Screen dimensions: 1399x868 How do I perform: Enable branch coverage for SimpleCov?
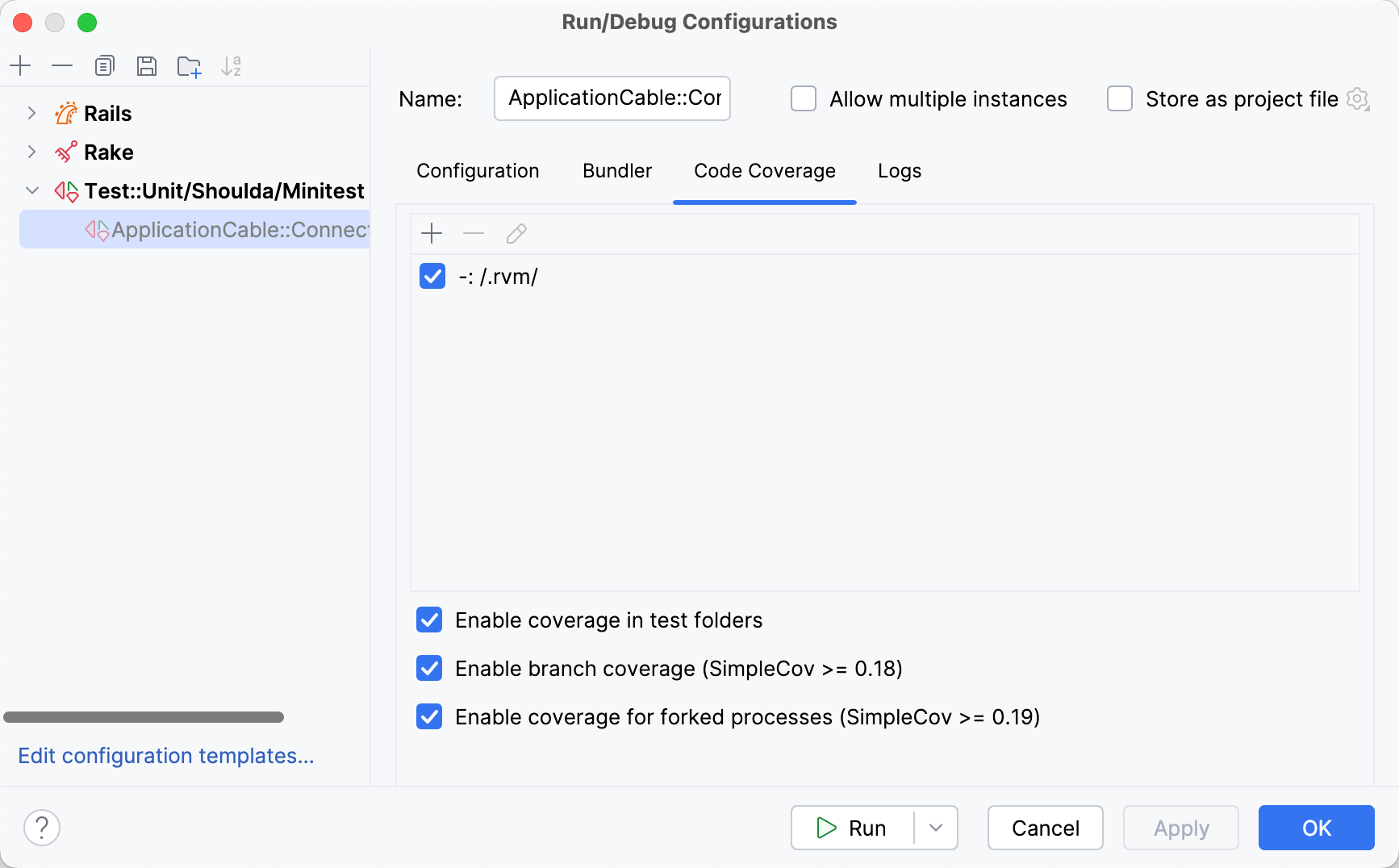(x=429, y=668)
